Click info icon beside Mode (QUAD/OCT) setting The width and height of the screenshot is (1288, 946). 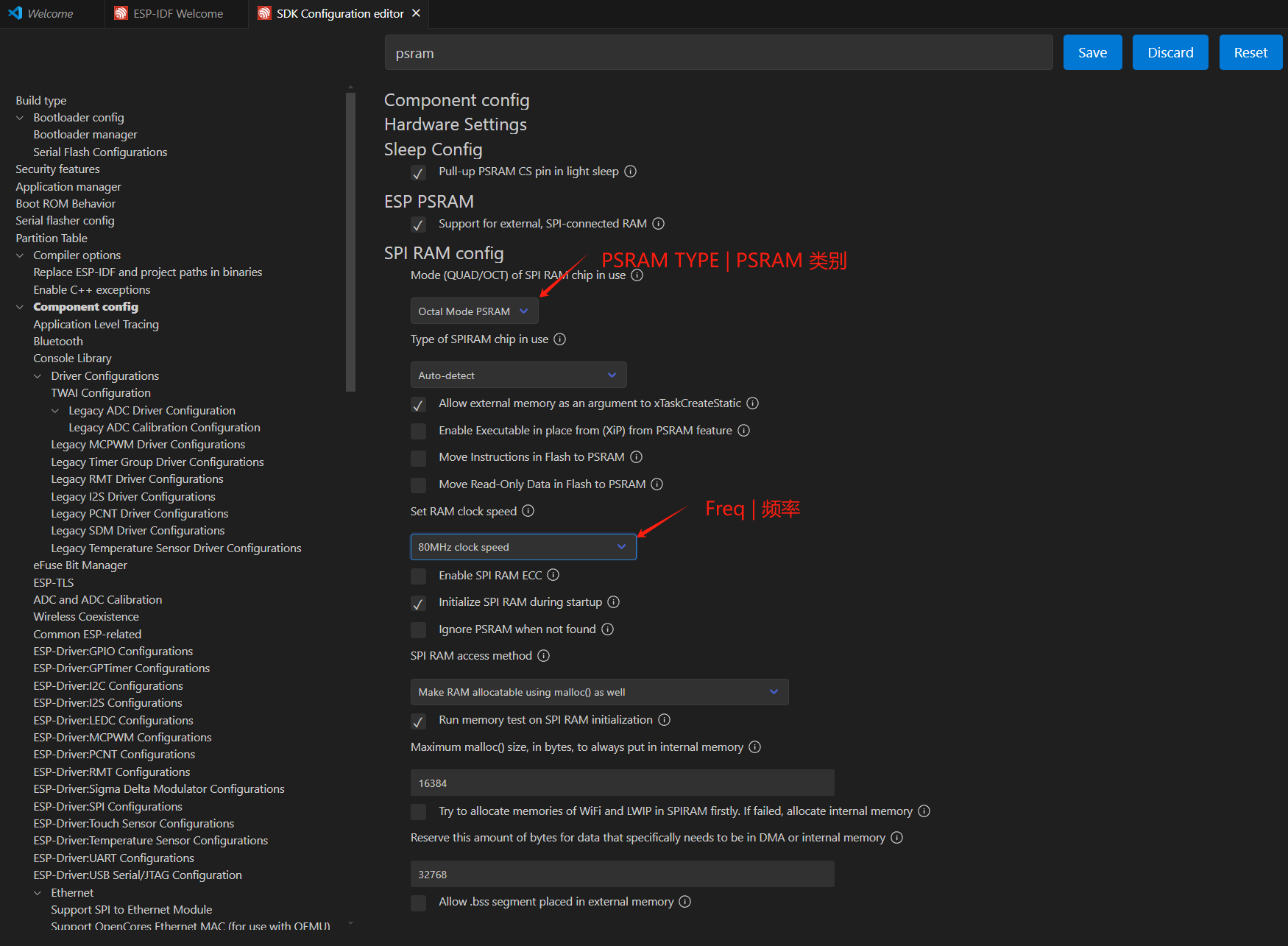(x=637, y=275)
